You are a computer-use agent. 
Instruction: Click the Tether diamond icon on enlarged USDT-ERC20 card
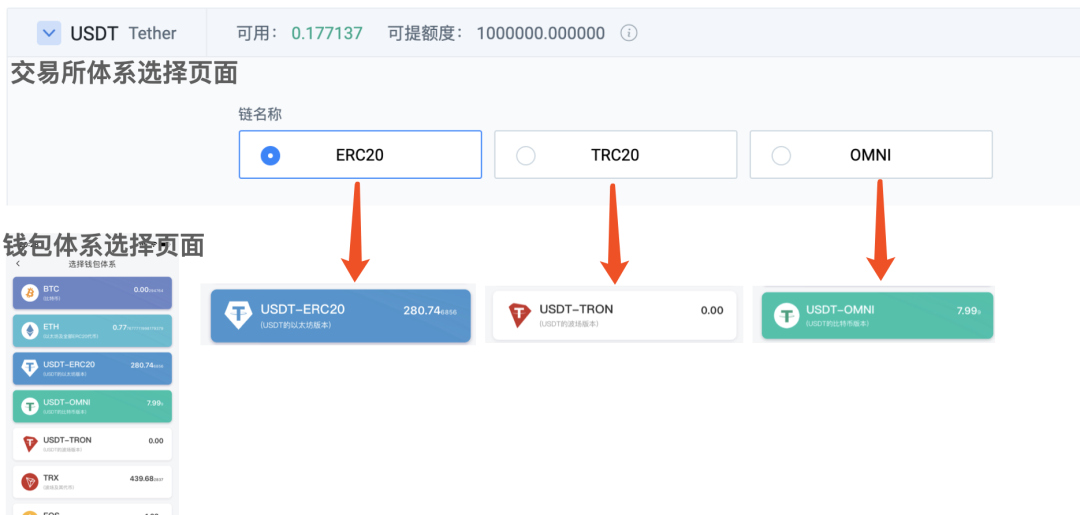(x=239, y=315)
